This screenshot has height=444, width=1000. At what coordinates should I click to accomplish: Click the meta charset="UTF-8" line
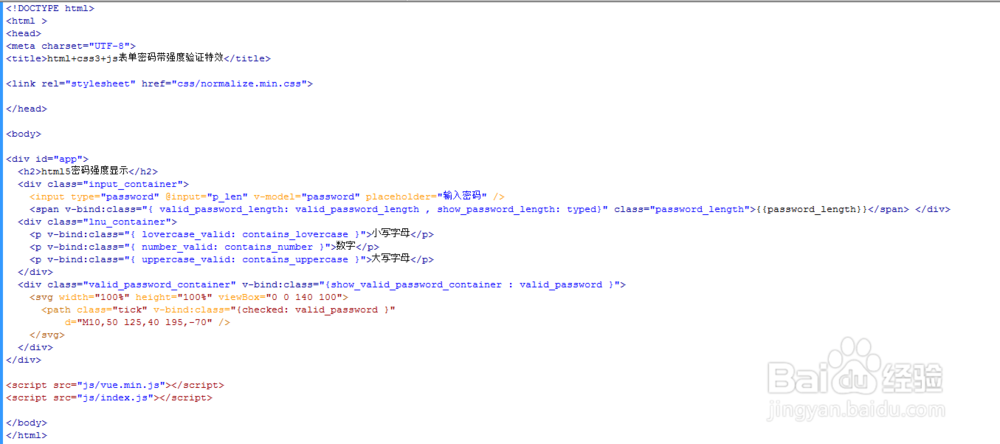pos(71,46)
